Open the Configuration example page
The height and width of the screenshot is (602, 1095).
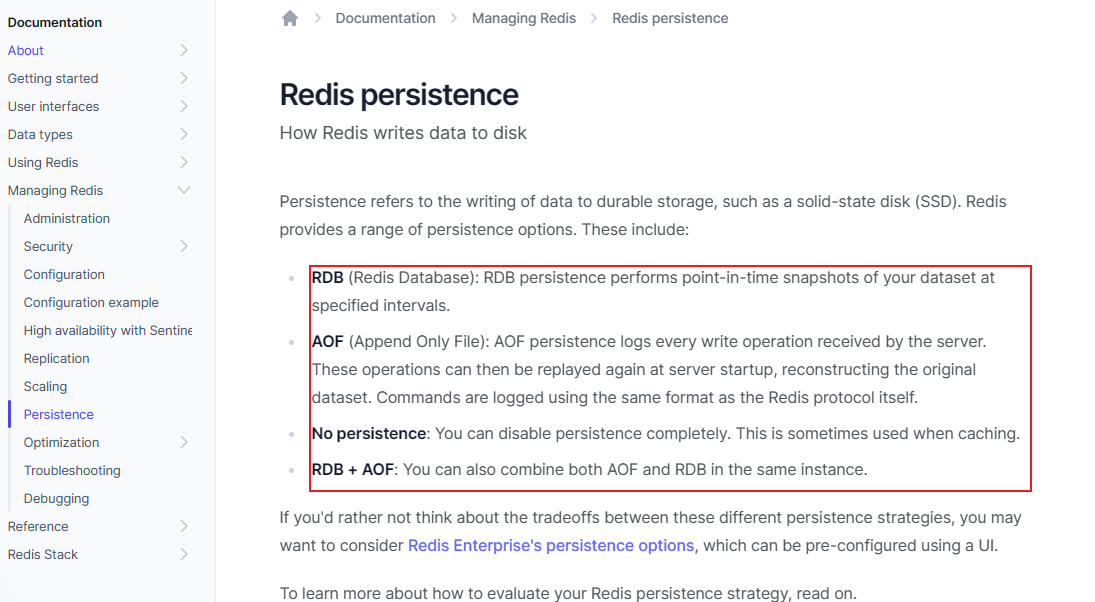pos(91,302)
